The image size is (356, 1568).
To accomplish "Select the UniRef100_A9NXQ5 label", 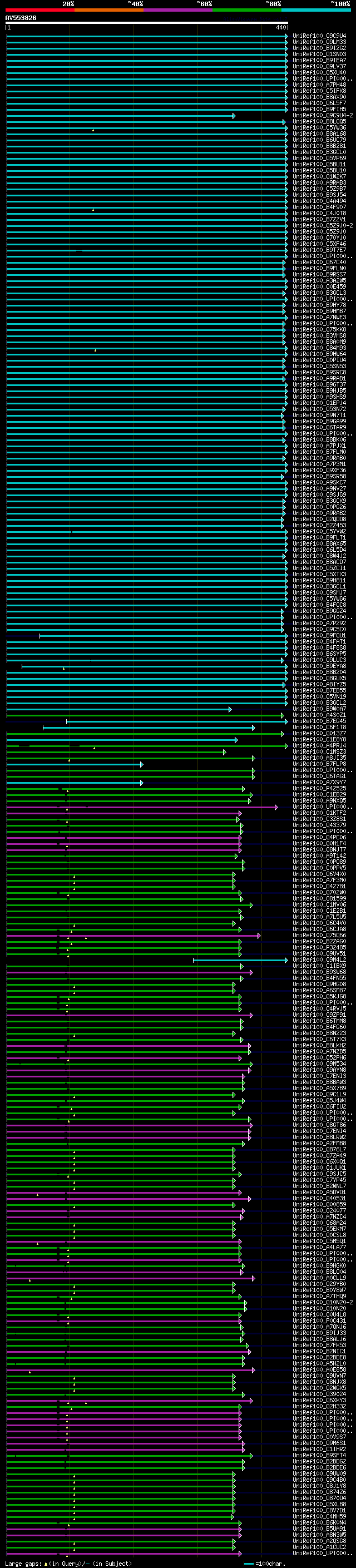I will (x=319, y=800).
